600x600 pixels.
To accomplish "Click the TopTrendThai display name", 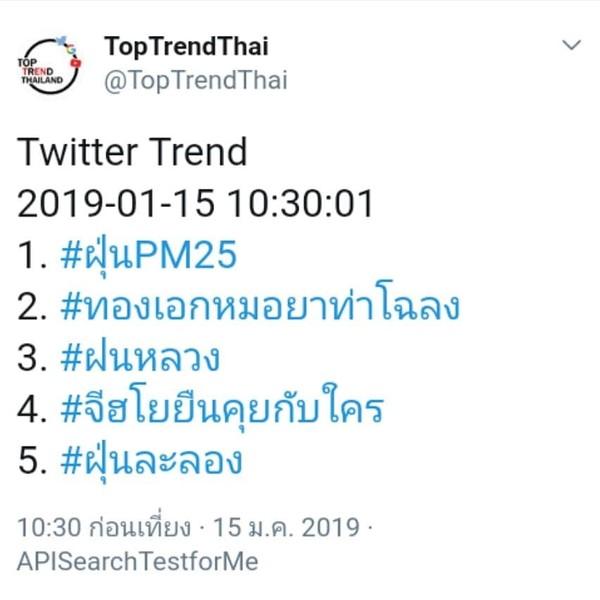I will [x=186, y=47].
